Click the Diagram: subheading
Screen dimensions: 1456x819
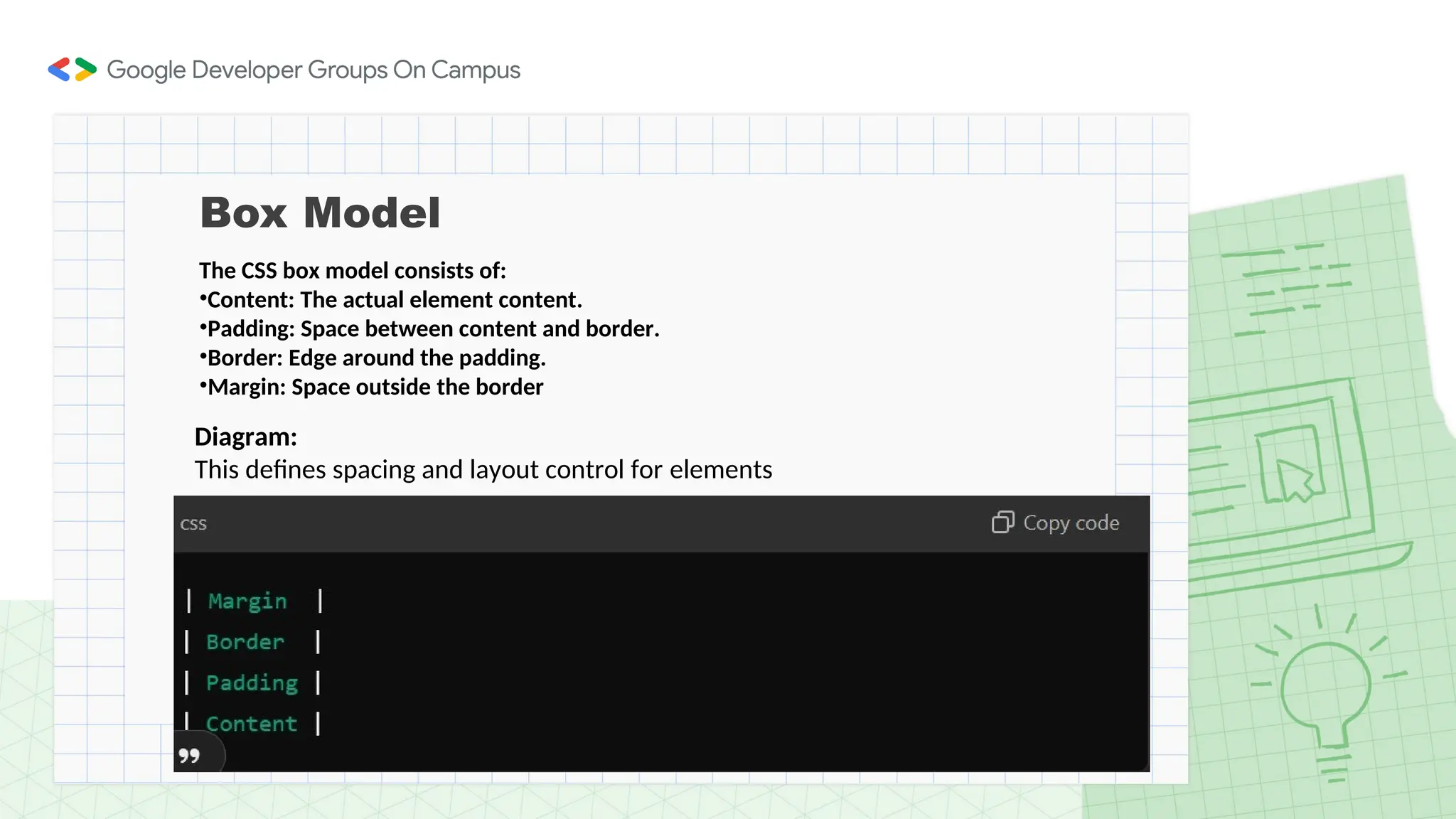pos(246,437)
